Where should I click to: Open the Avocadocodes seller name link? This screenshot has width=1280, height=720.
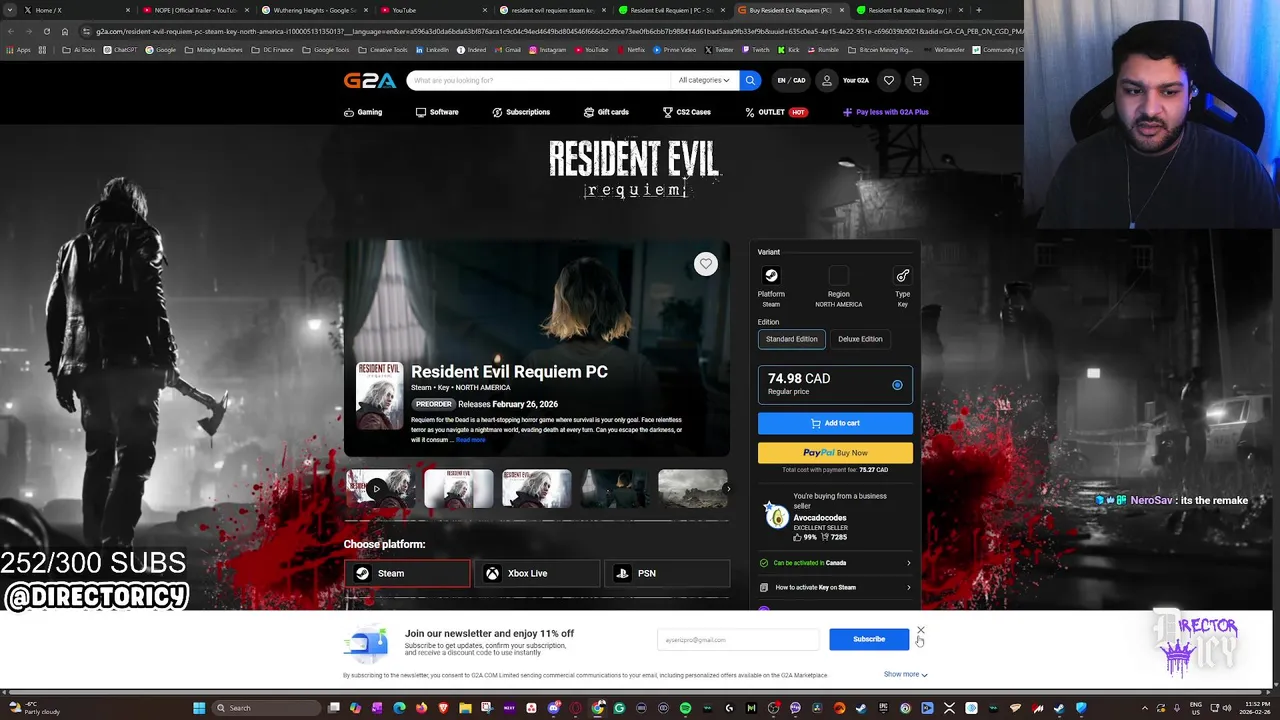click(x=819, y=518)
